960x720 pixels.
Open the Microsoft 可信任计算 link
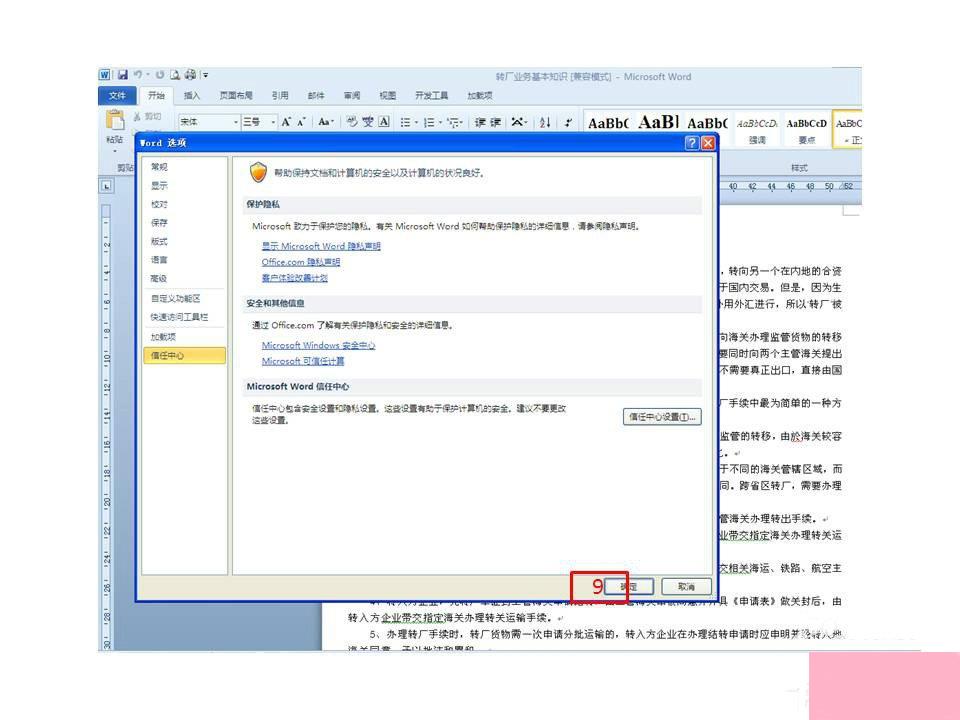pyautogui.click(x=303, y=361)
